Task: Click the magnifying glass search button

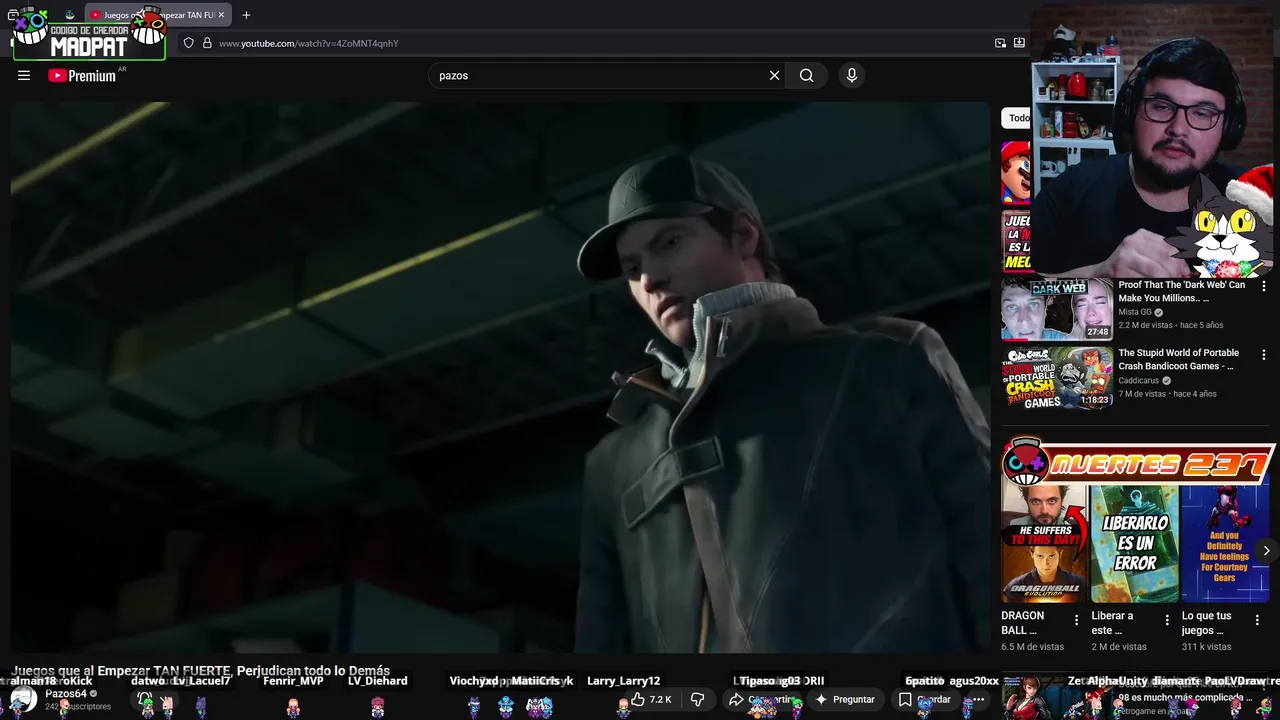Action: point(806,75)
